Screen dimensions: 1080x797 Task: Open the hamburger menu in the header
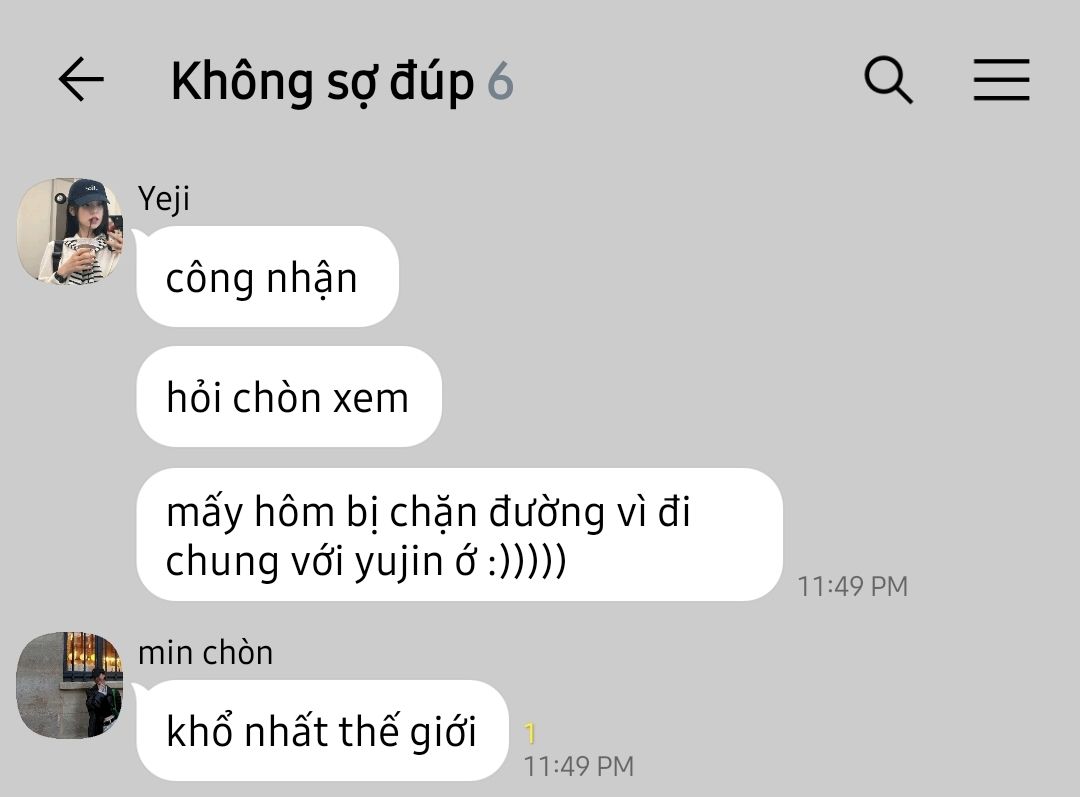[x=1001, y=80]
